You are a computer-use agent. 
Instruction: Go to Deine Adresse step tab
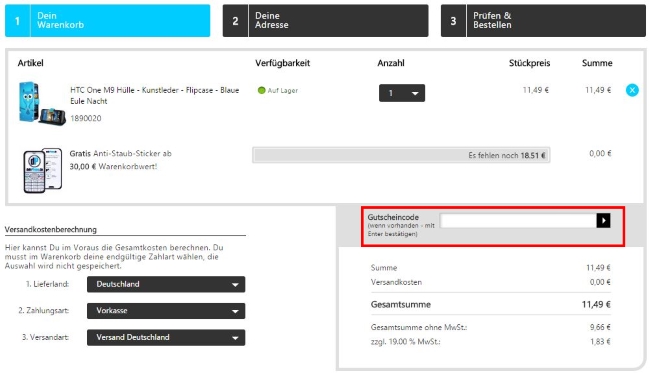coord(325,21)
